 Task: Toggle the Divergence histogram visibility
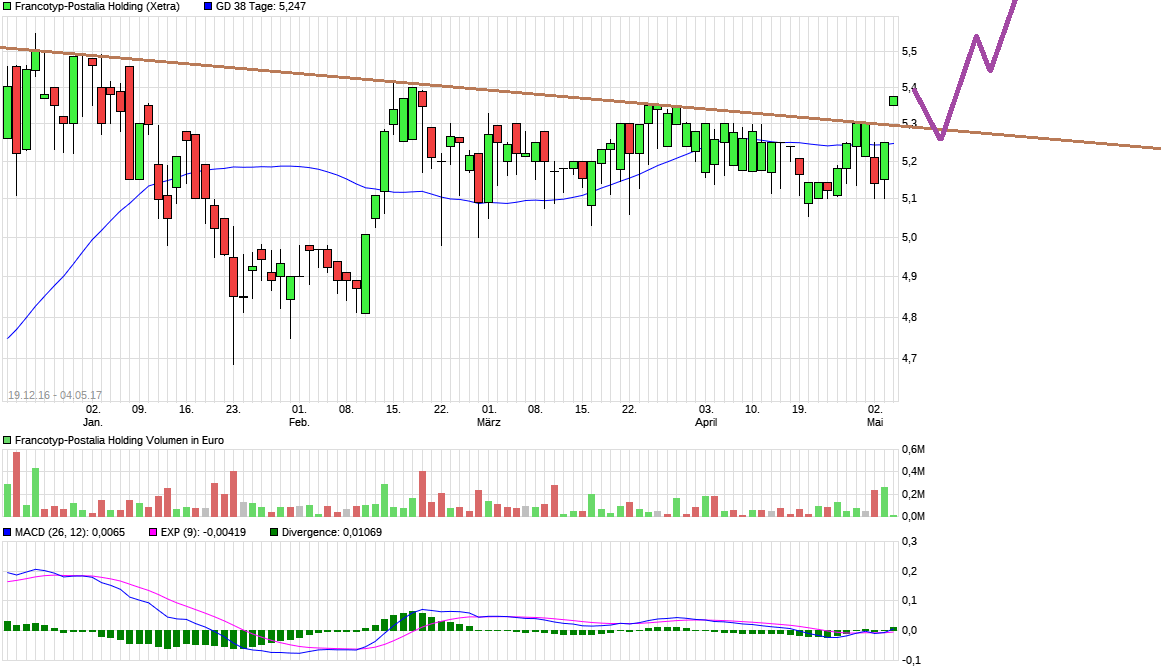click(x=273, y=532)
